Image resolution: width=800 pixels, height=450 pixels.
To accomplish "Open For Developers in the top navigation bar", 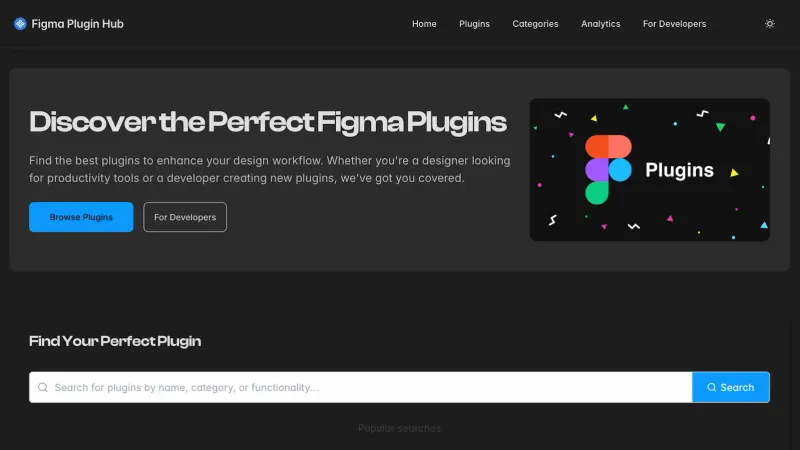I will (x=674, y=24).
